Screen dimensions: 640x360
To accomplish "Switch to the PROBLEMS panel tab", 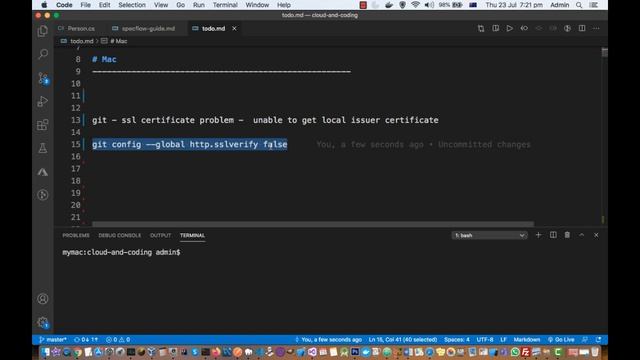I will pyautogui.click(x=76, y=236).
